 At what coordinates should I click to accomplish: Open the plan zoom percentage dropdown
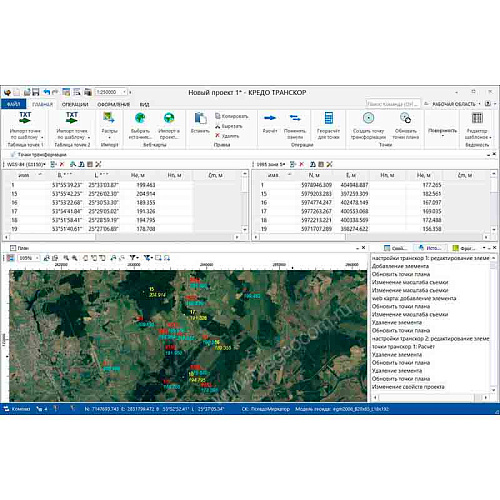[x=37, y=258]
